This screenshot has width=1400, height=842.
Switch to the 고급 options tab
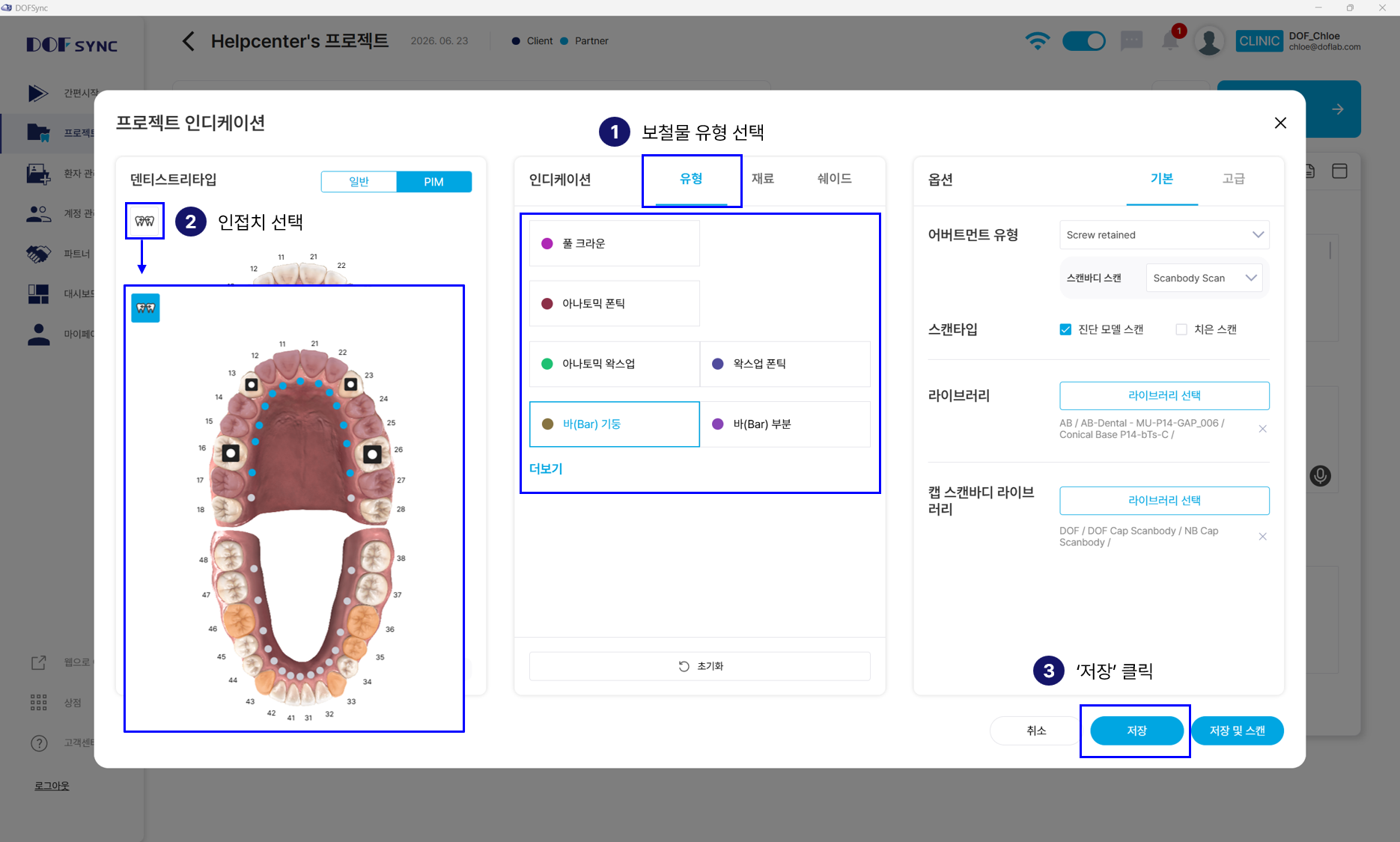1233,179
